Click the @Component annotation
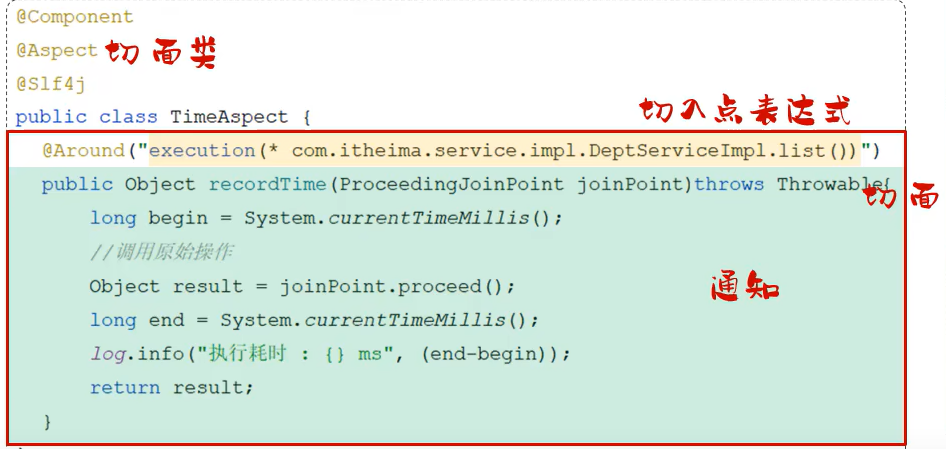 (74, 17)
